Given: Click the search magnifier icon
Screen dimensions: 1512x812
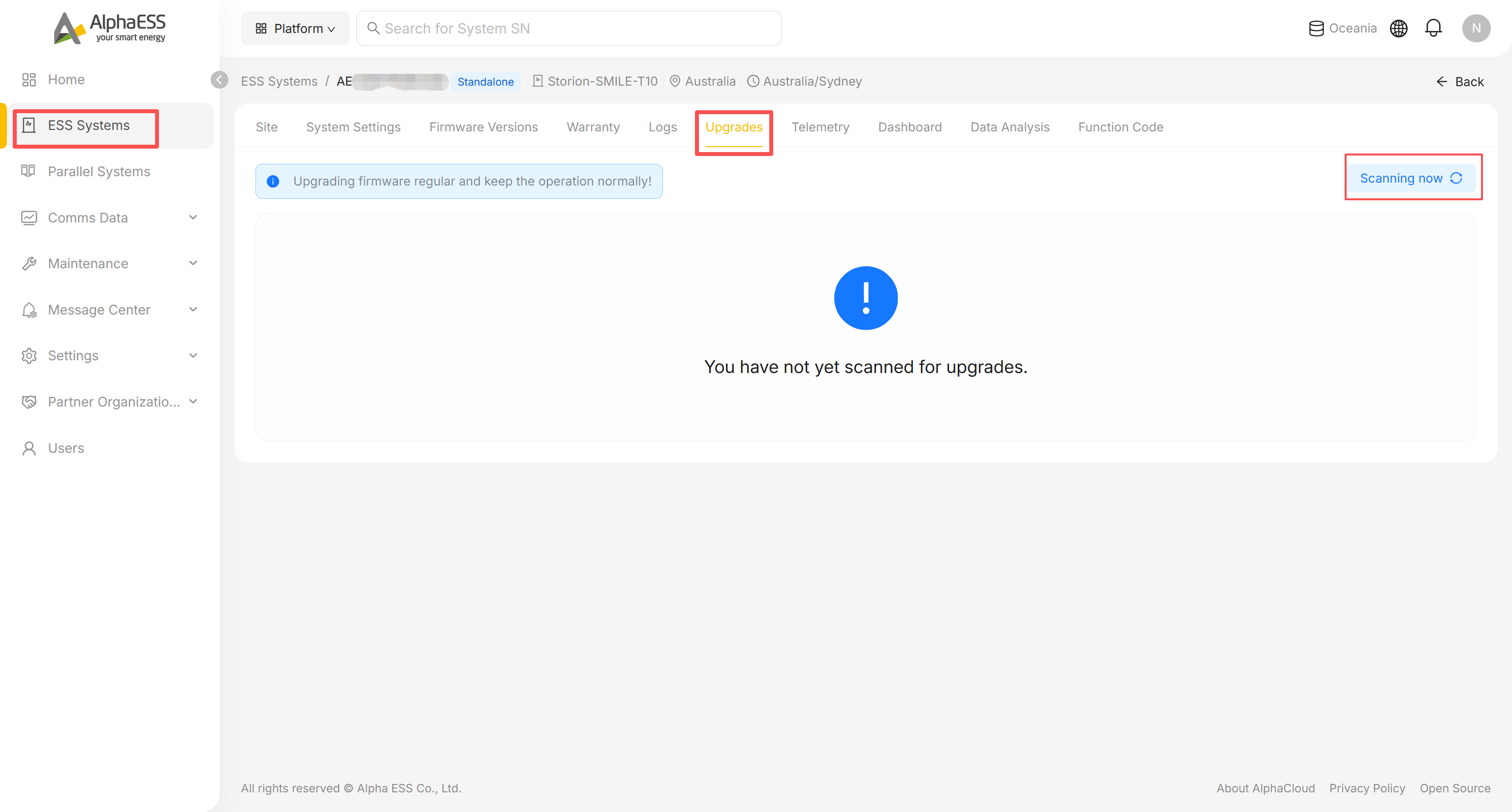Looking at the screenshot, I should coord(373,28).
